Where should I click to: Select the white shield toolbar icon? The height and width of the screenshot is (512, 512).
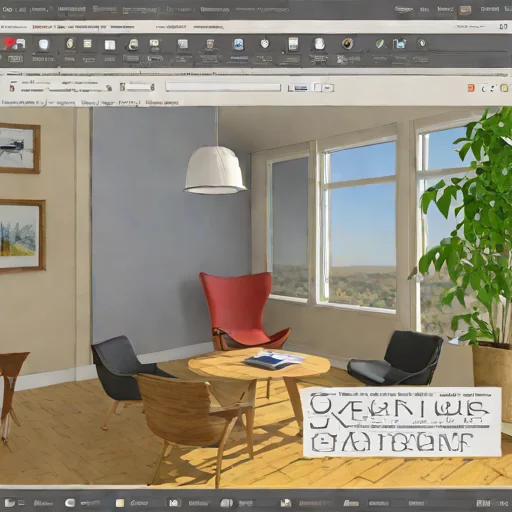265,43
